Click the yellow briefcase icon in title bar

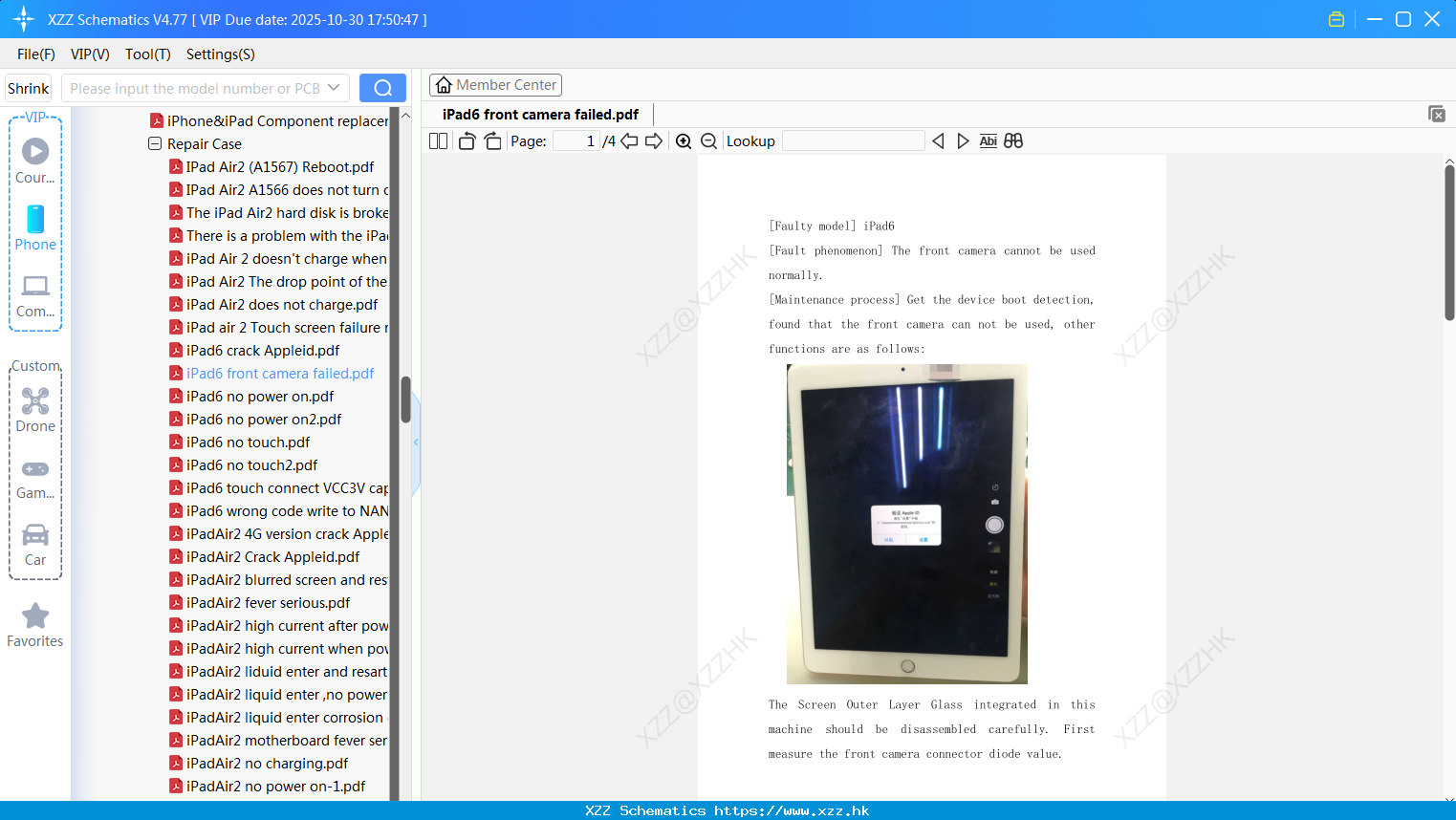[1336, 19]
